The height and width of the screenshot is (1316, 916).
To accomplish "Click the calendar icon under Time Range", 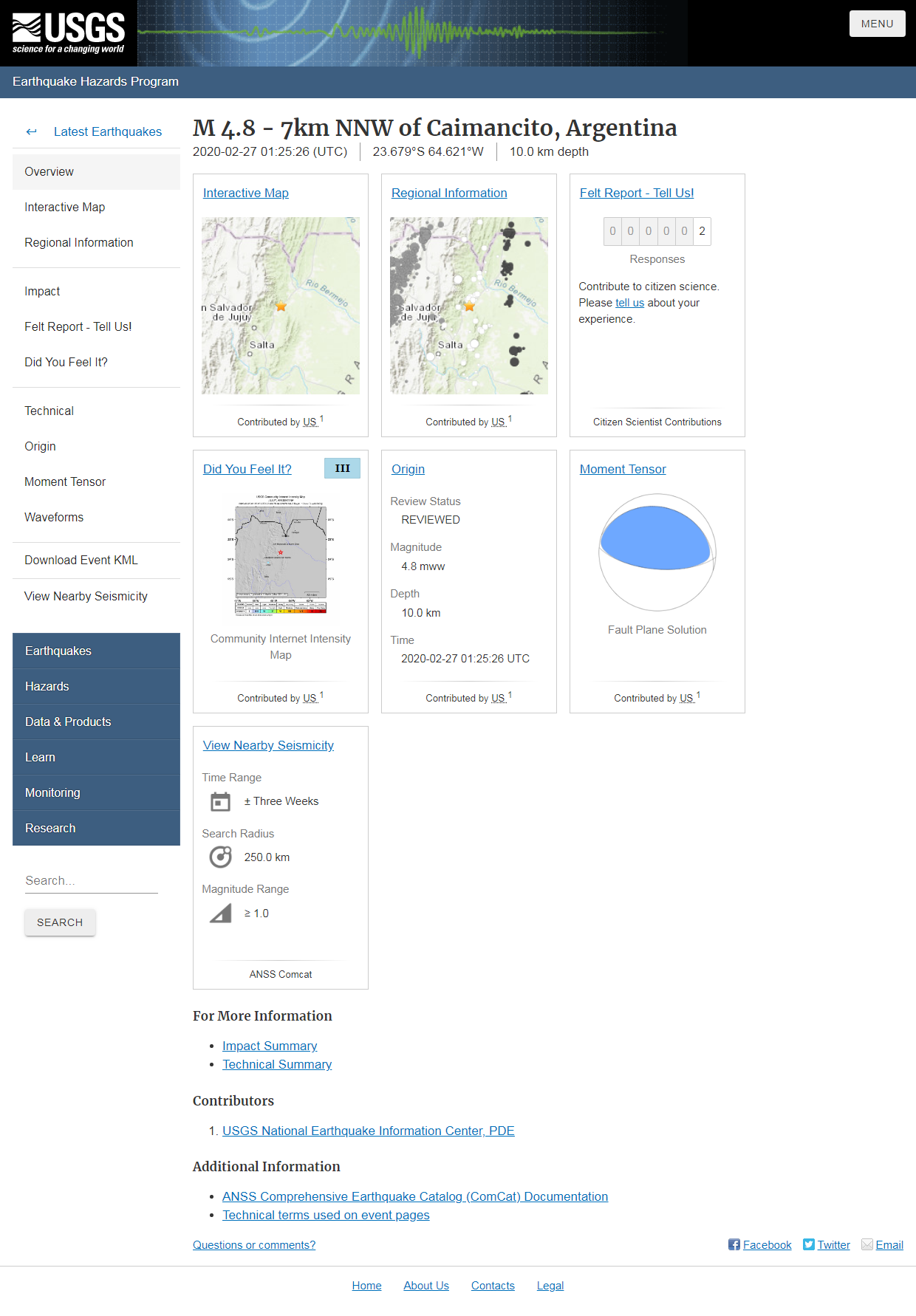I will 220,801.
